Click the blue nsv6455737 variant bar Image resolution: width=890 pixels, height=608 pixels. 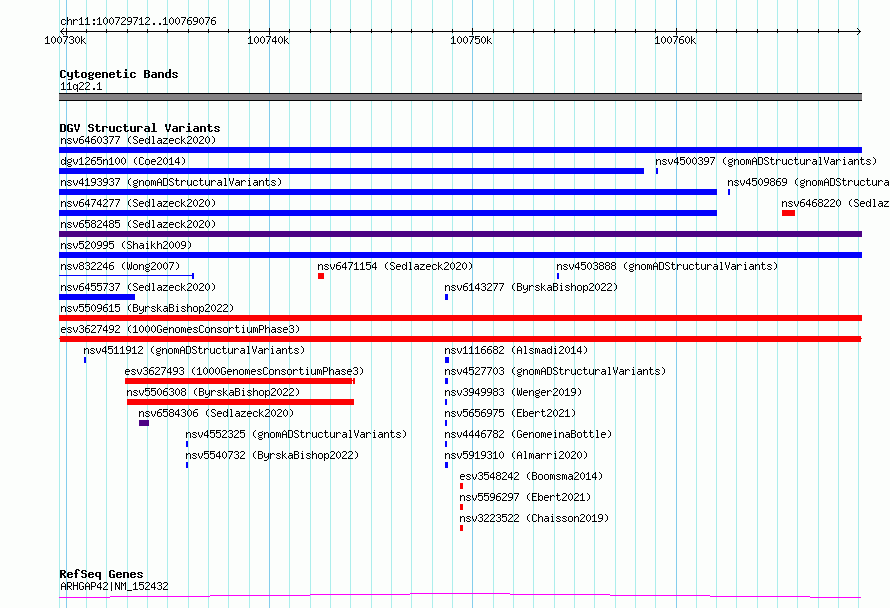point(97,297)
